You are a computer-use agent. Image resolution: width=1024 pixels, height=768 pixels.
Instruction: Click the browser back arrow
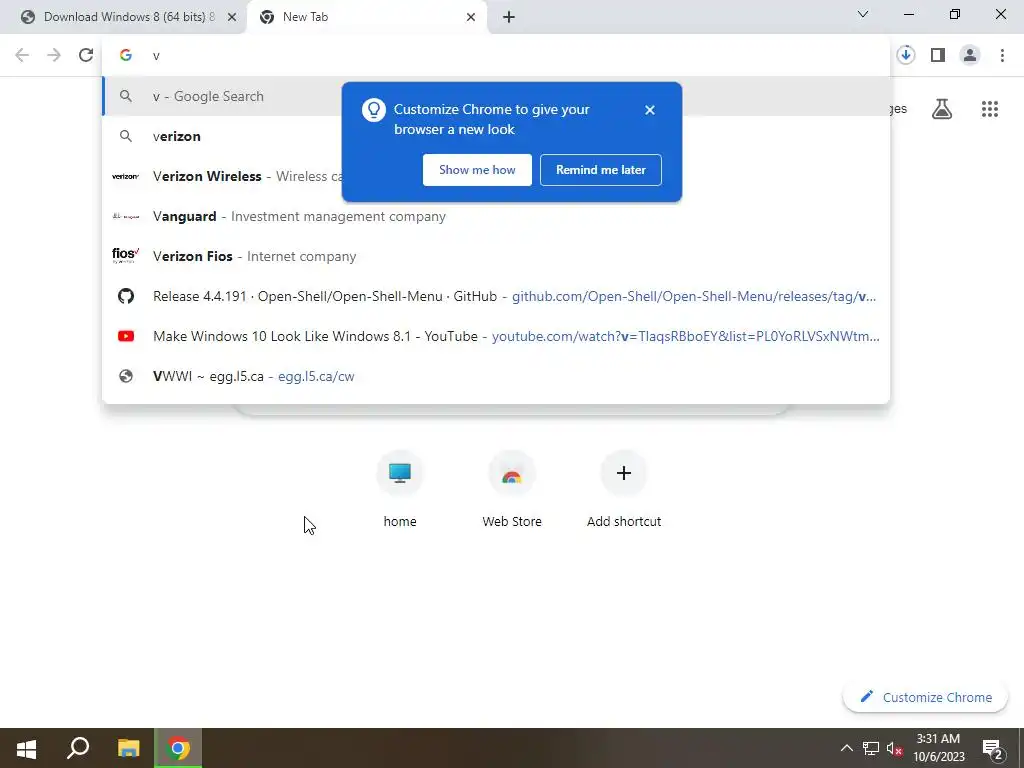[22, 55]
